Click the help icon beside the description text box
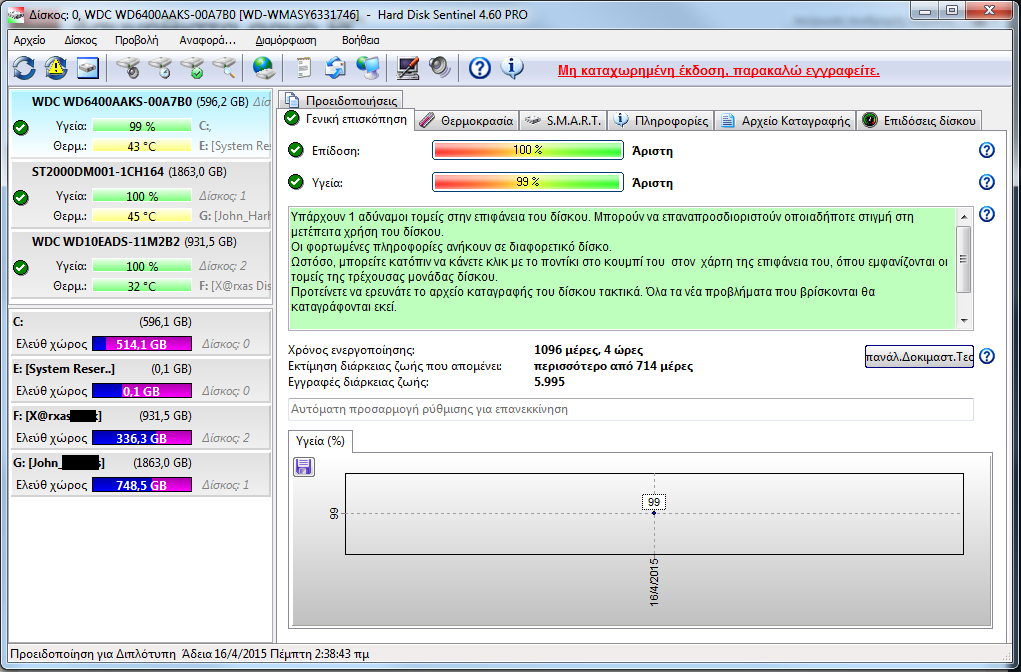1021x672 pixels. [986, 214]
